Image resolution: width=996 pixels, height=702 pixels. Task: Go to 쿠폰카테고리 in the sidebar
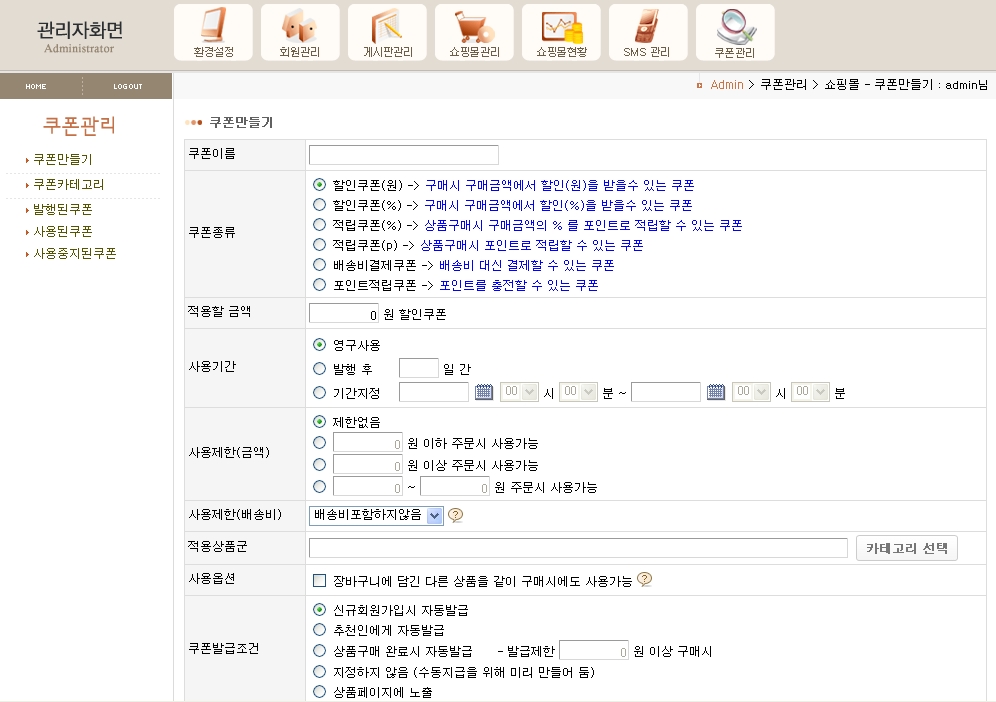tap(68, 185)
